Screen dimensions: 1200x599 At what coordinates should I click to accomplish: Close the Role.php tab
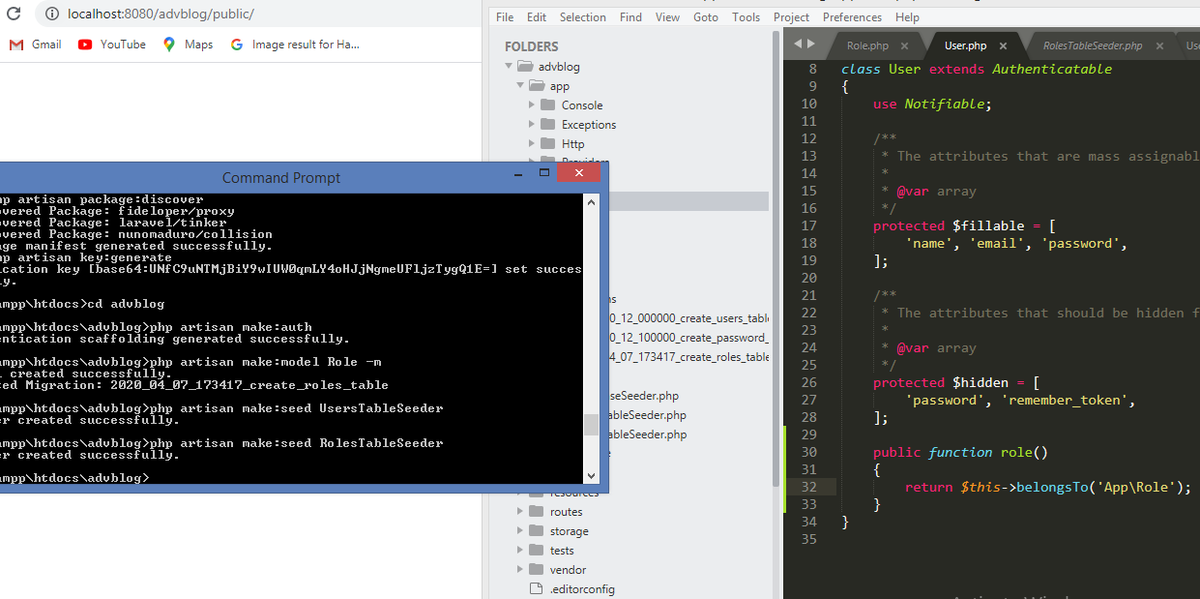[904, 46]
